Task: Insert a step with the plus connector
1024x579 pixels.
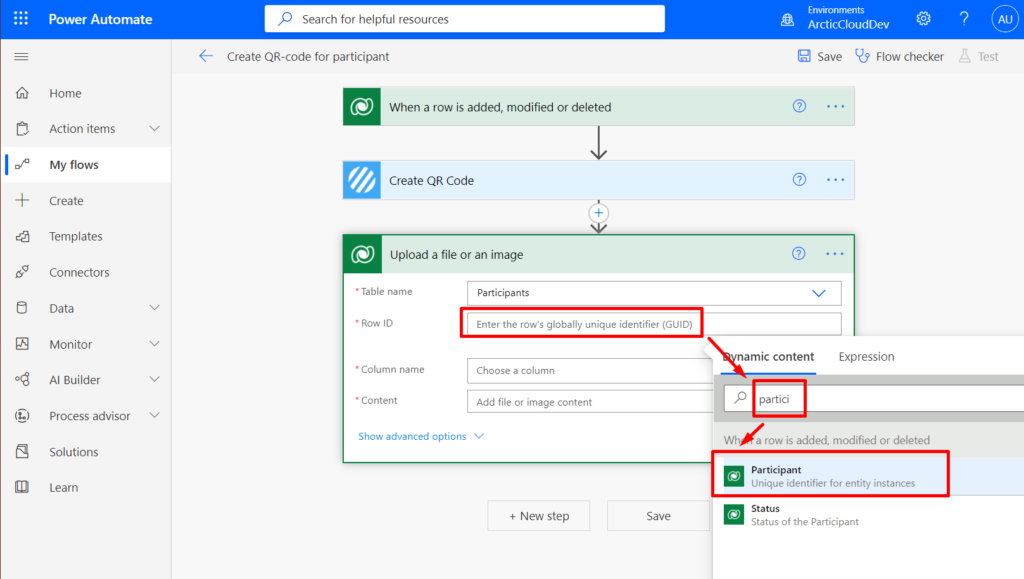Action: (x=598, y=213)
